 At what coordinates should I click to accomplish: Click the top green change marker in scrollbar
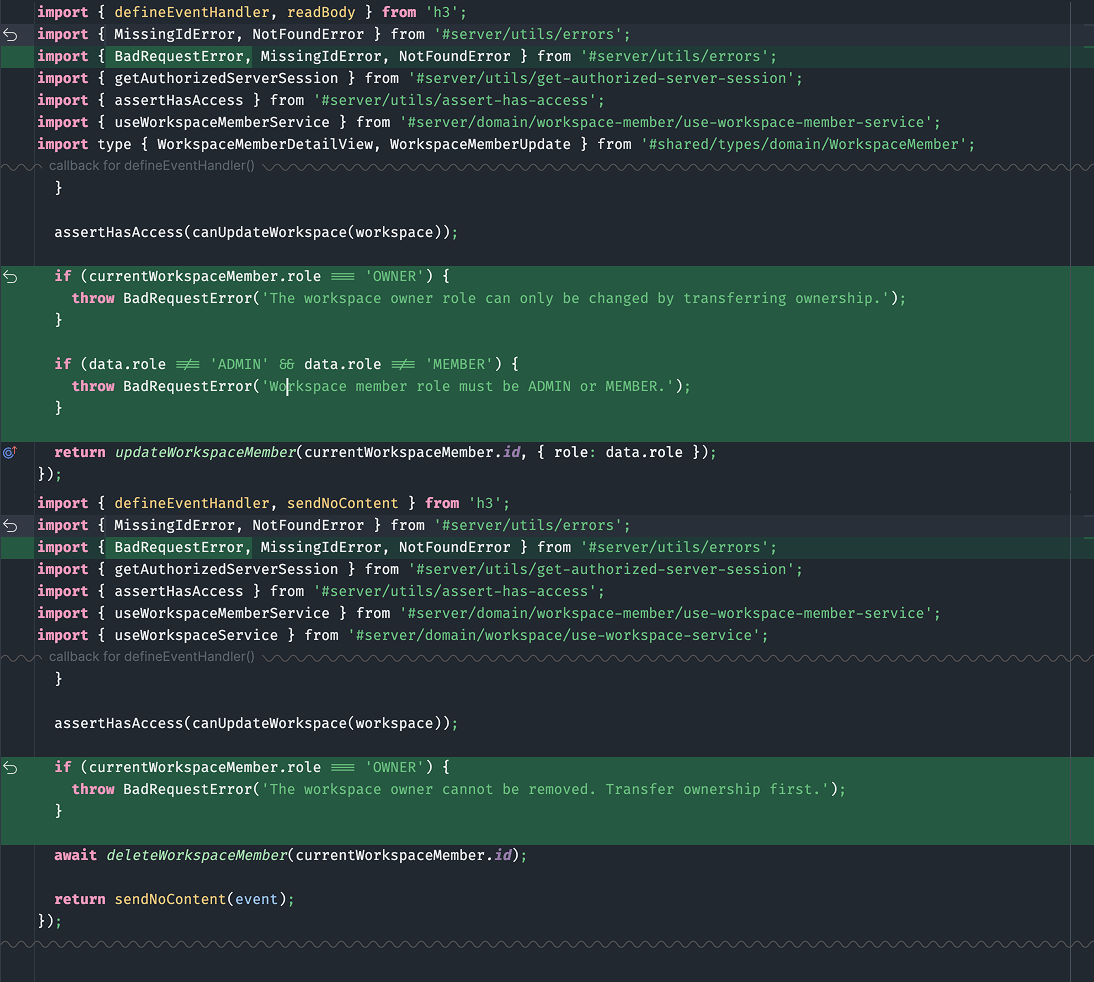pos(1088,47)
